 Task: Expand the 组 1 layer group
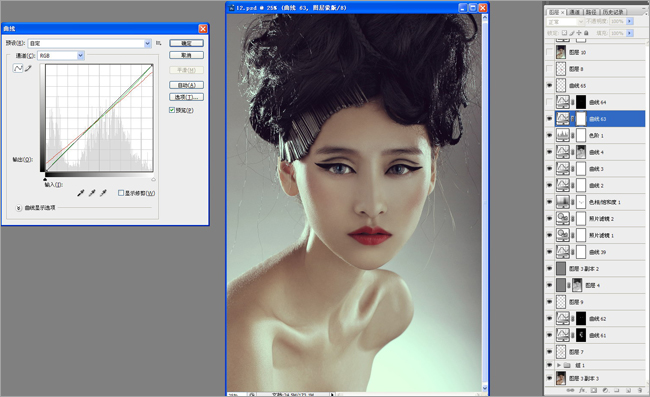click(559, 365)
